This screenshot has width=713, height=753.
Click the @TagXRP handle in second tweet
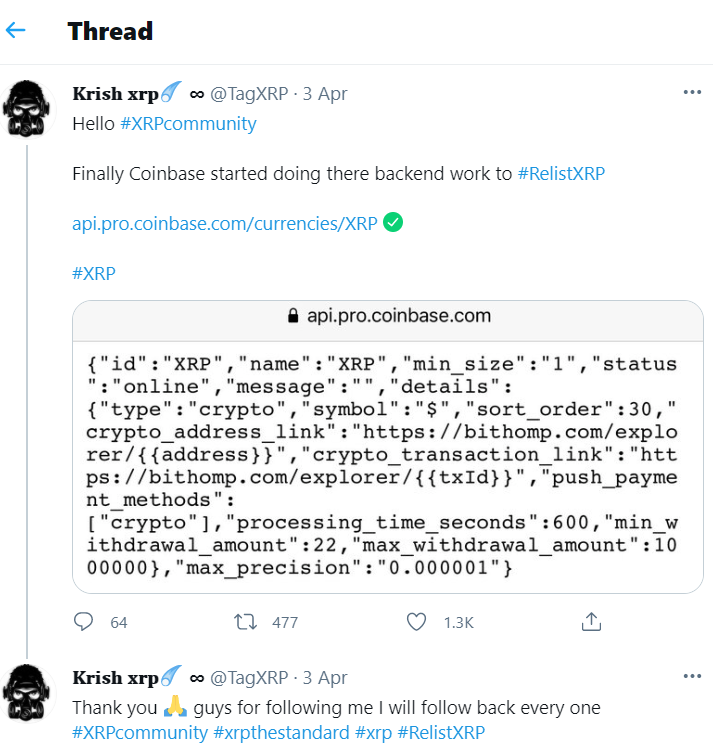tap(249, 678)
